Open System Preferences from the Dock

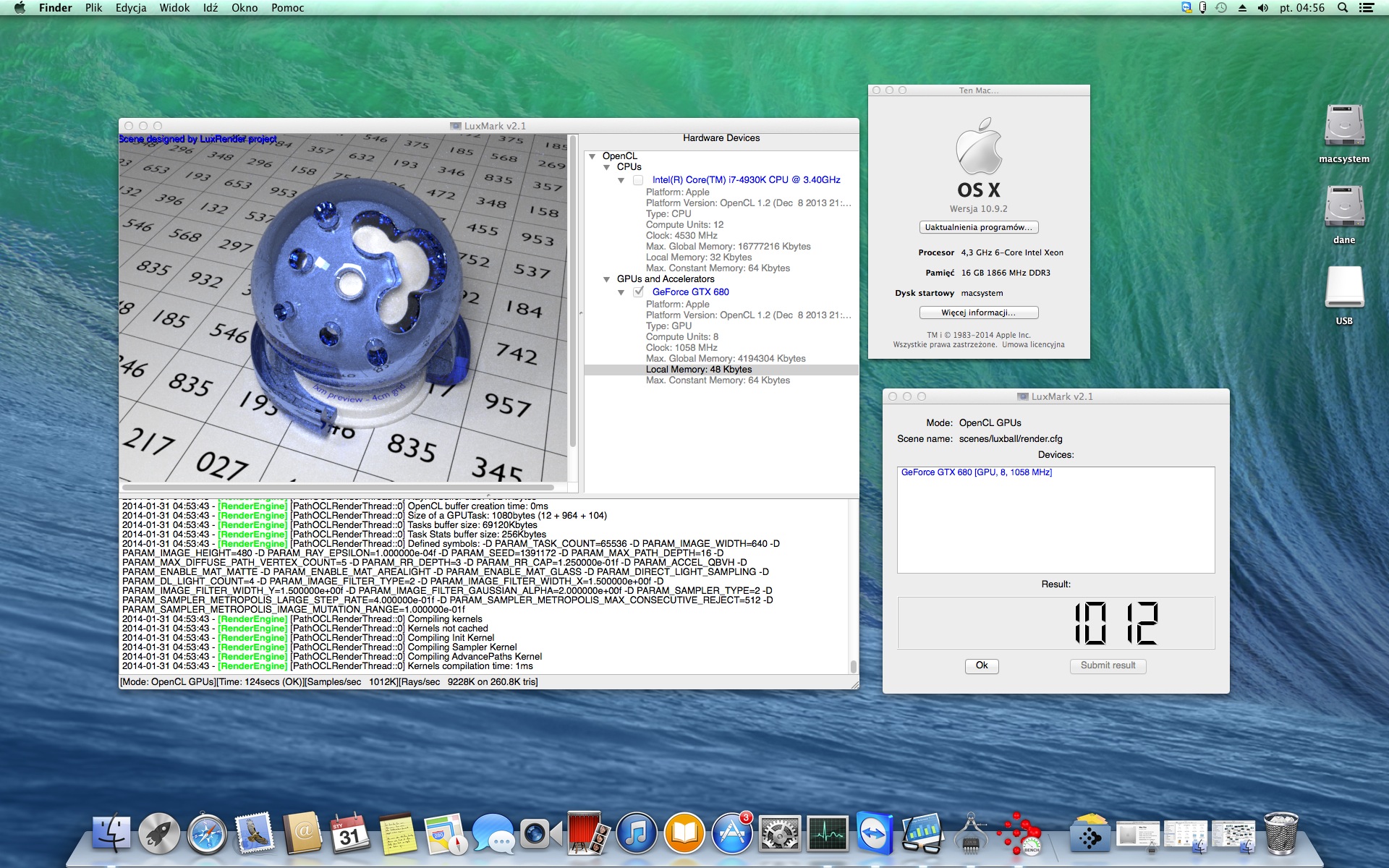780,834
